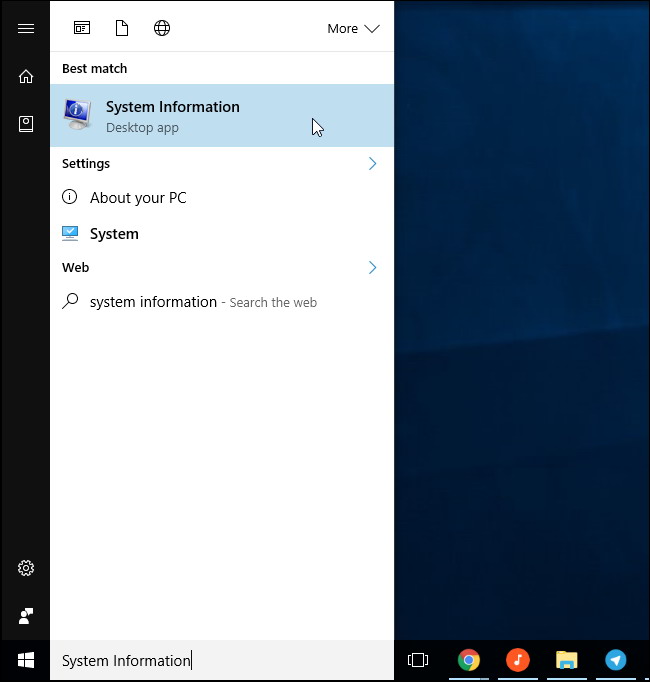Open the Home icon in sidebar

26,77
